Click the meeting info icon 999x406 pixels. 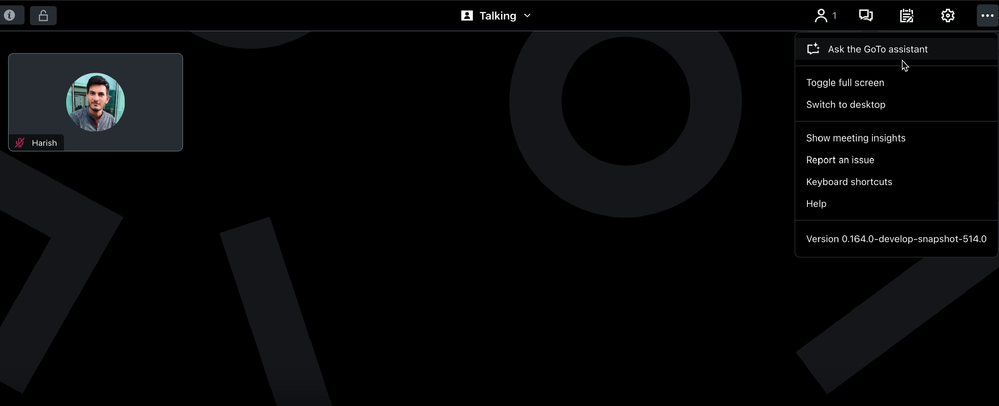(x=11, y=16)
